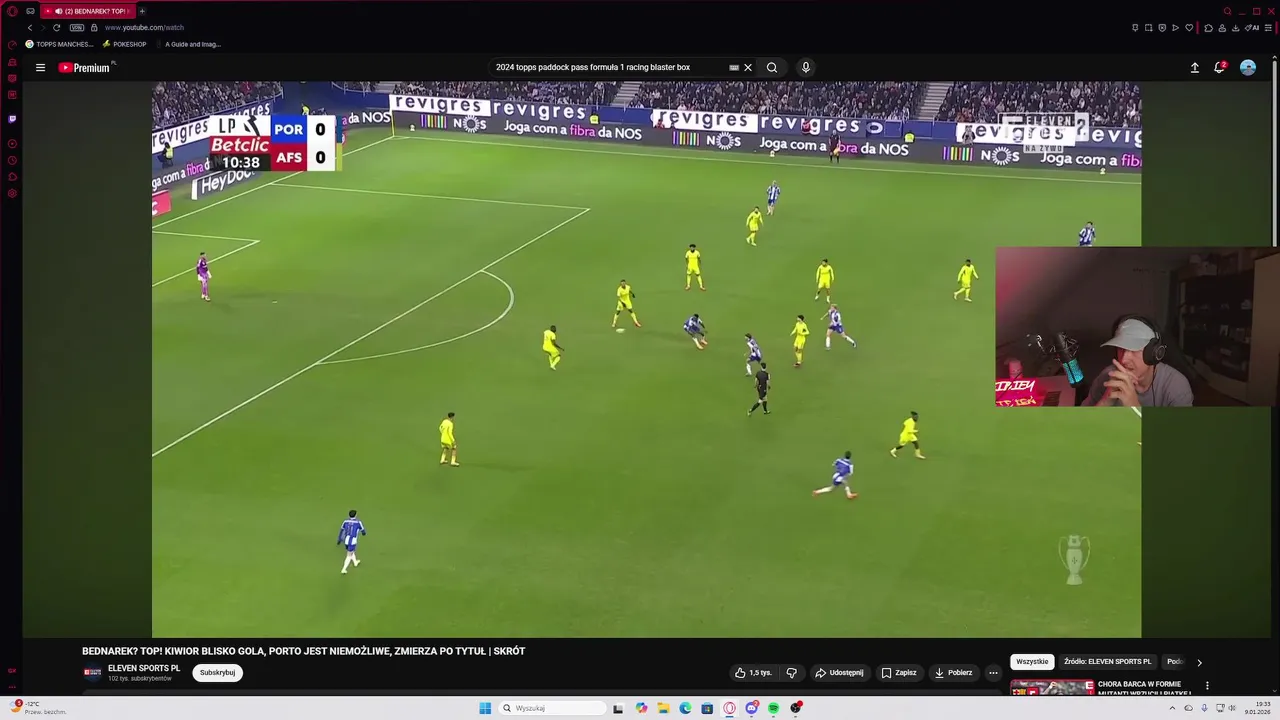
Task: Open the ELEVEN SPORTS PL channel name
Action: 144,668
